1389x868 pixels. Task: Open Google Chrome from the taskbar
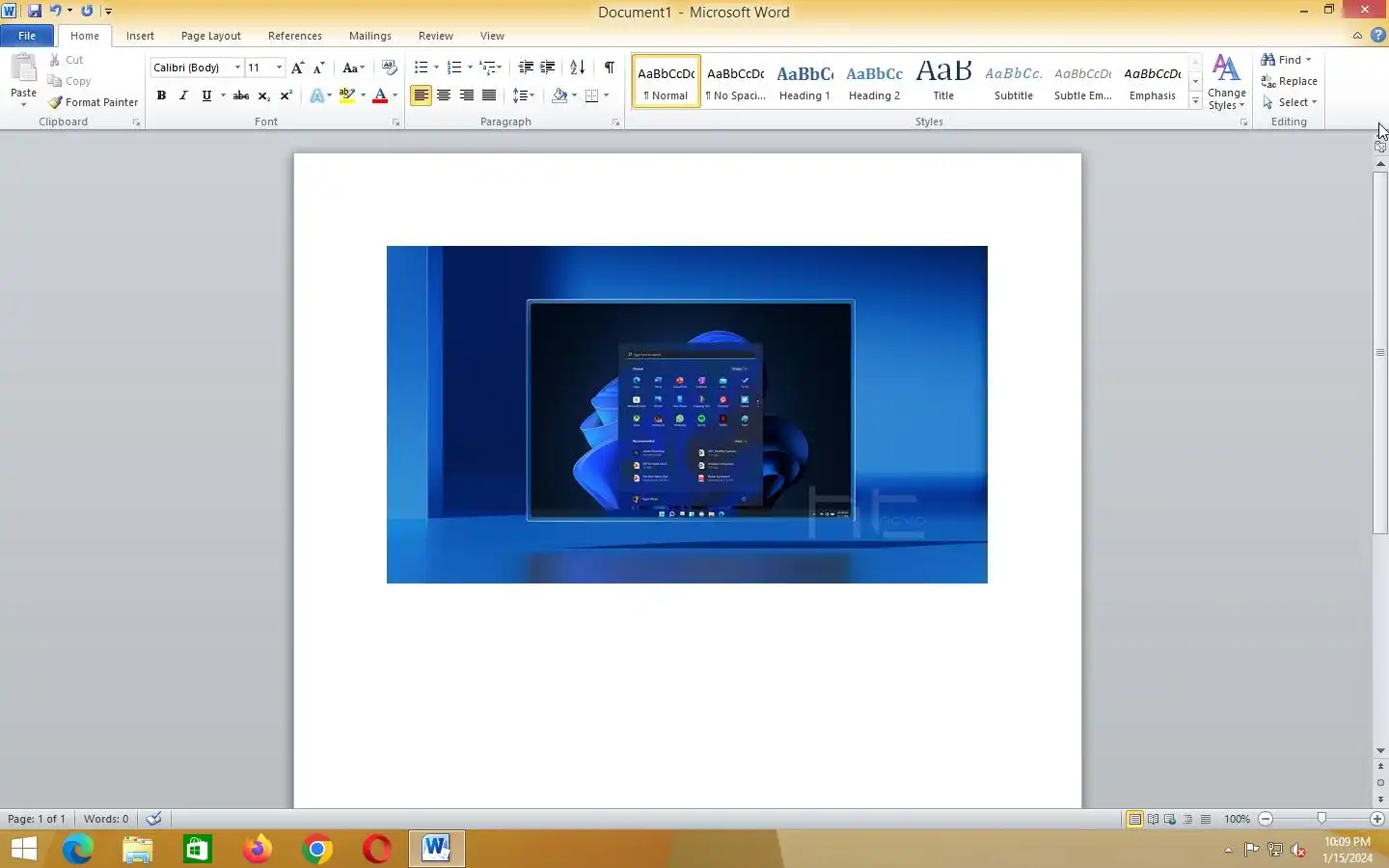pyautogui.click(x=316, y=849)
